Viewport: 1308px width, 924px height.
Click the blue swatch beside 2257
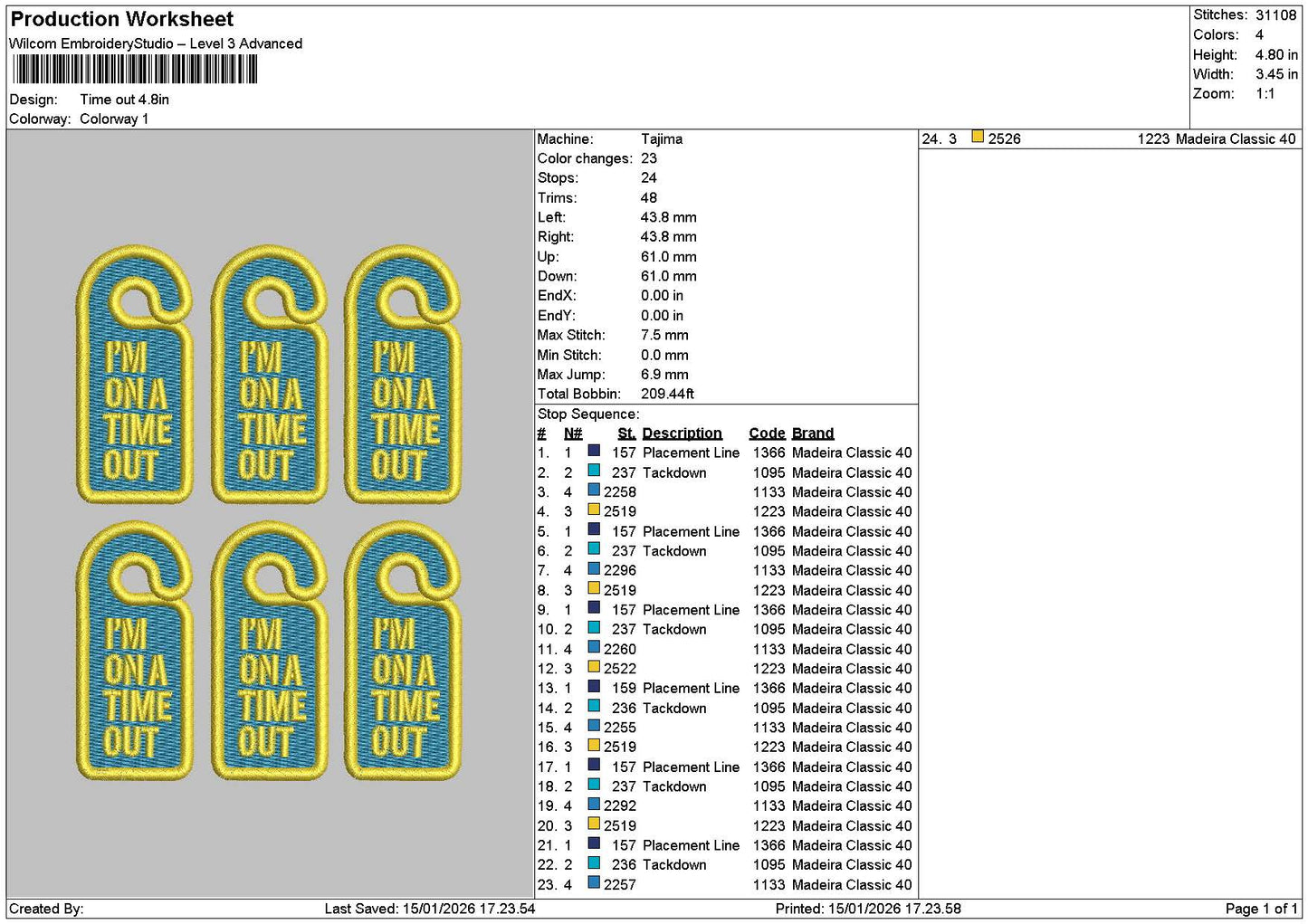coord(594,883)
